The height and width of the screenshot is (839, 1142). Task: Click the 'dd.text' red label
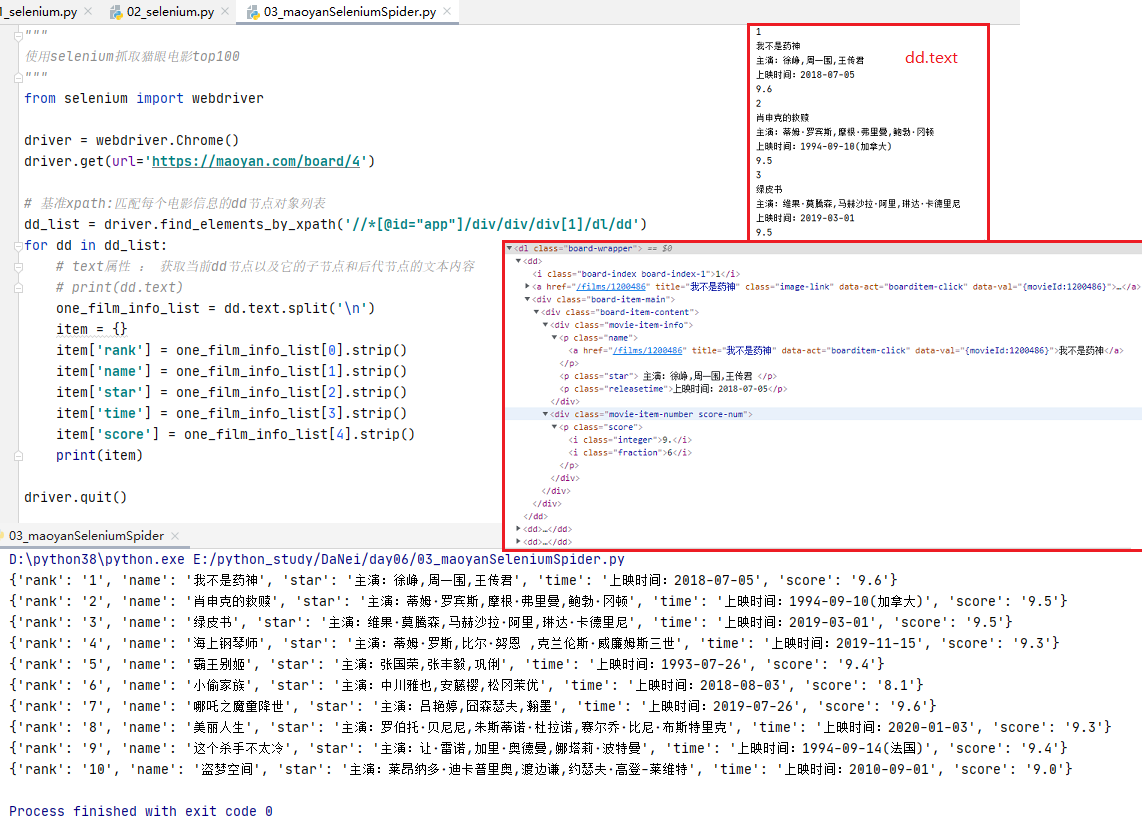[x=931, y=58]
